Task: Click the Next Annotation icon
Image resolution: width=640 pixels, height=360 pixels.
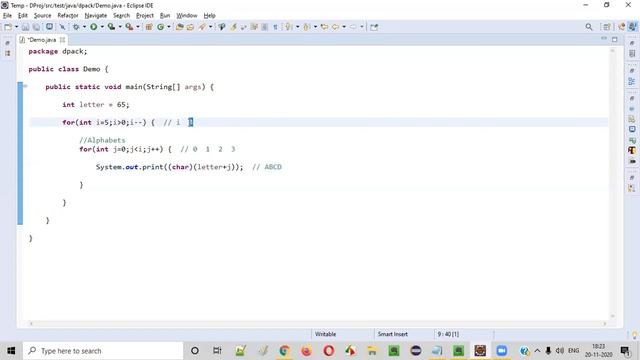Action: tap(289, 27)
